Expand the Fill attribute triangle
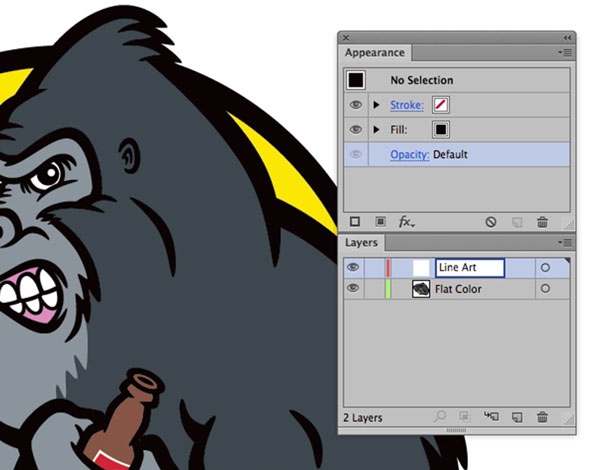 [377, 129]
